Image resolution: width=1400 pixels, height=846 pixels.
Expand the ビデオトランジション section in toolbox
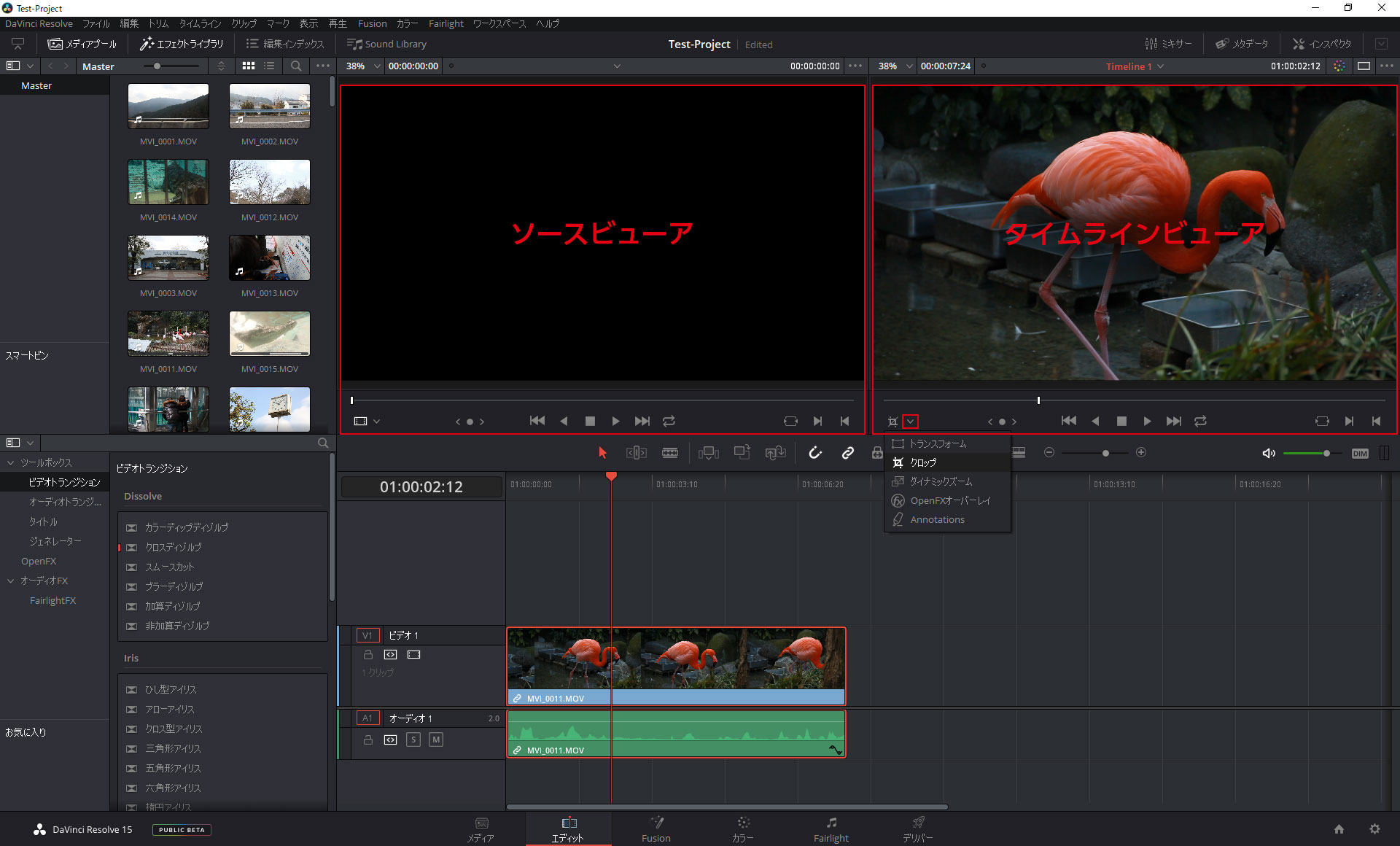[x=62, y=482]
